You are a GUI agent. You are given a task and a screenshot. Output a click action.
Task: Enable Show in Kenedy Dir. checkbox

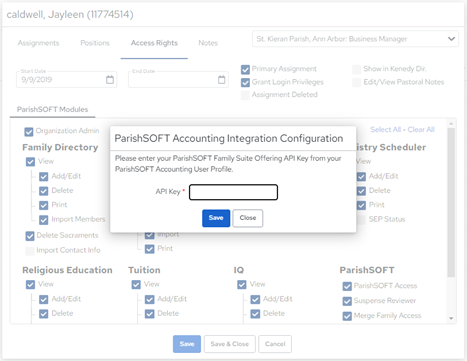pyautogui.click(x=357, y=69)
